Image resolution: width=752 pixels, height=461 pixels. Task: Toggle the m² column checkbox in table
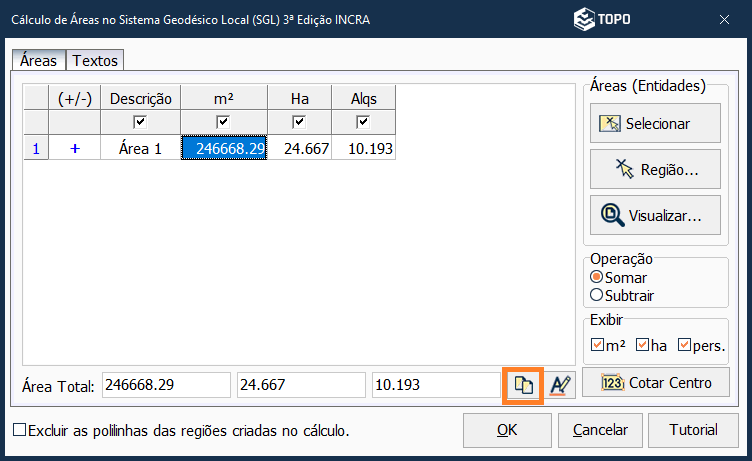(223, 122)
